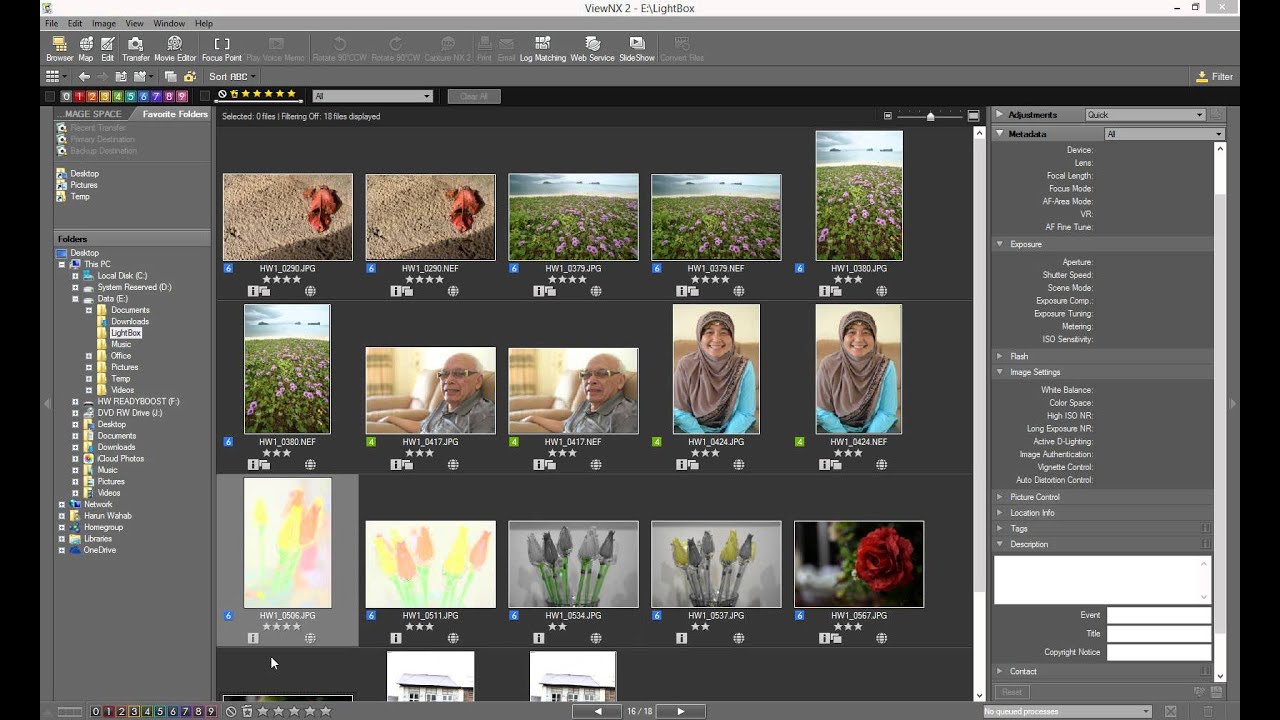Expand the Flash metadata section

pyautogui.click(x=999, y=356)
